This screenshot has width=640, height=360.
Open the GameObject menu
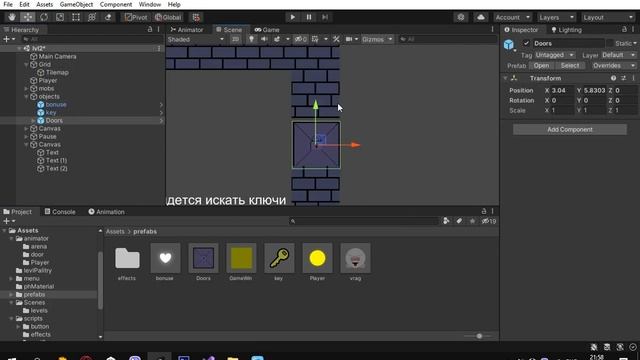76,4
